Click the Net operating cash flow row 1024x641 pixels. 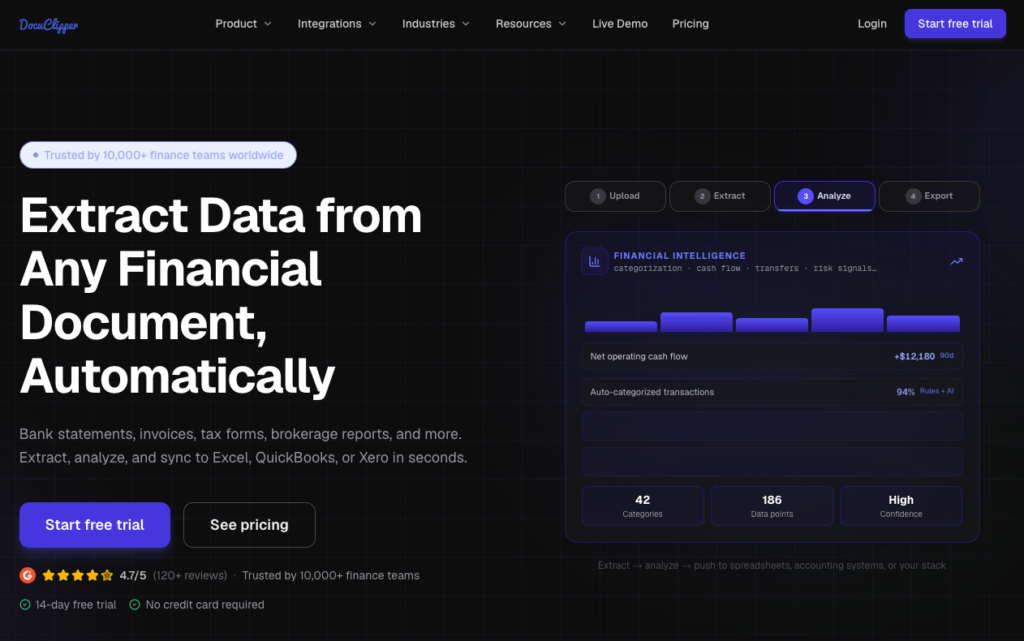pos(772,356)
